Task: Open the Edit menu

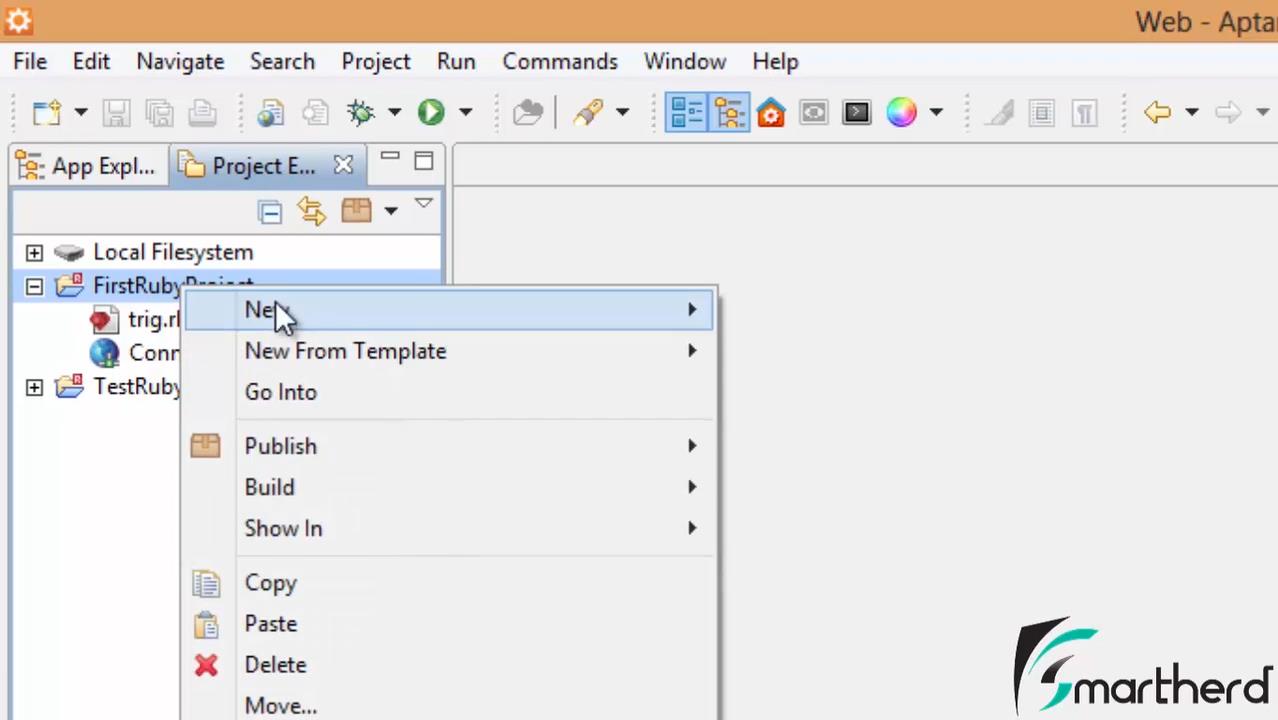Action: click(91, 61)
